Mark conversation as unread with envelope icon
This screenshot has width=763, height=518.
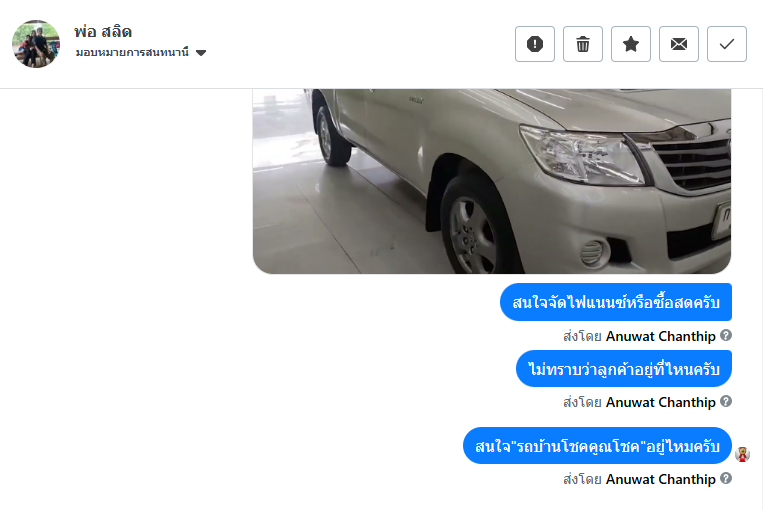point(679,44)
